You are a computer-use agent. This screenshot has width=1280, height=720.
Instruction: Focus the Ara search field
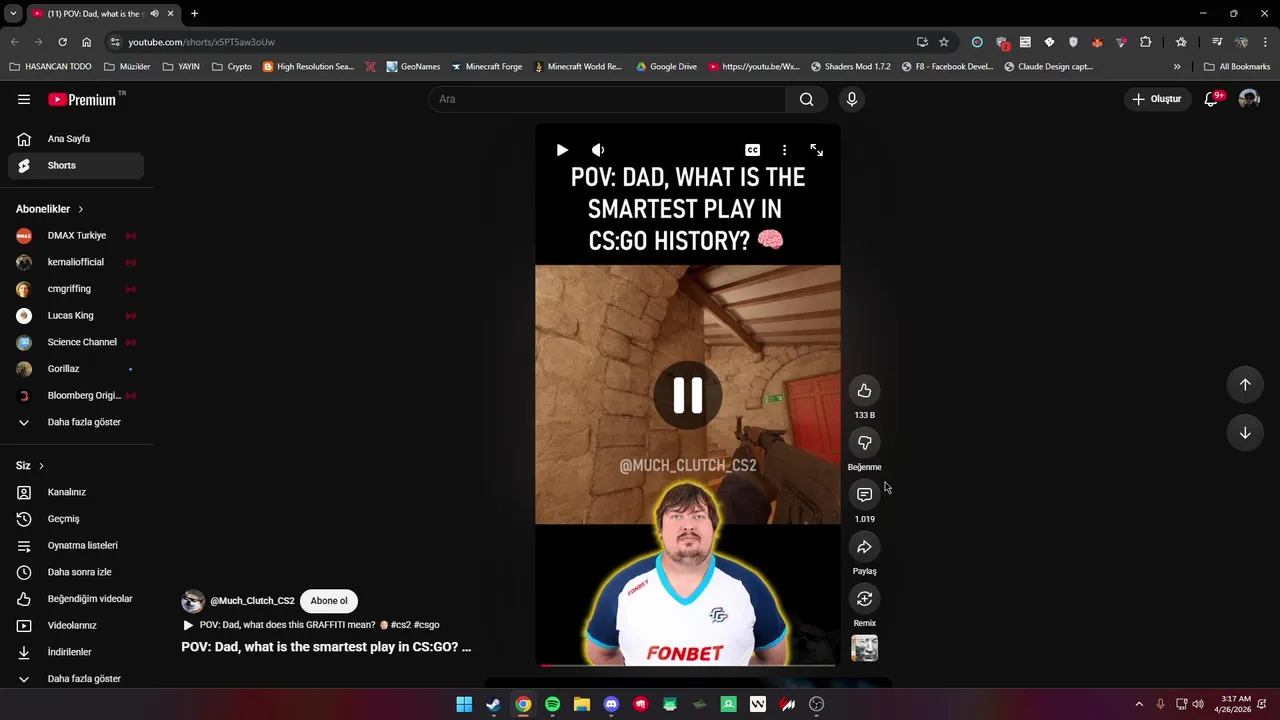tap(607, 99)
